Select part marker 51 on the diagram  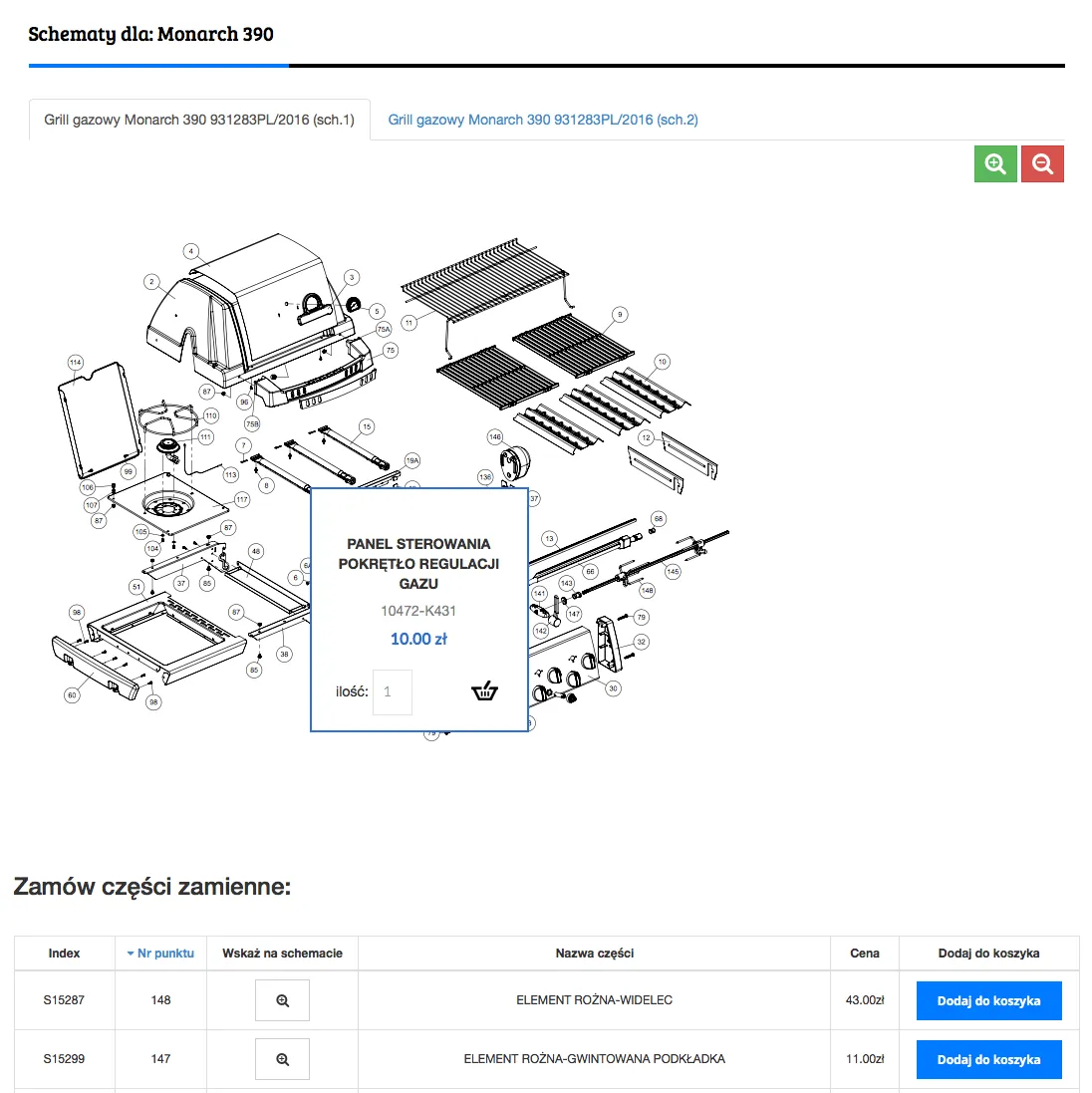tap(136, 587)
